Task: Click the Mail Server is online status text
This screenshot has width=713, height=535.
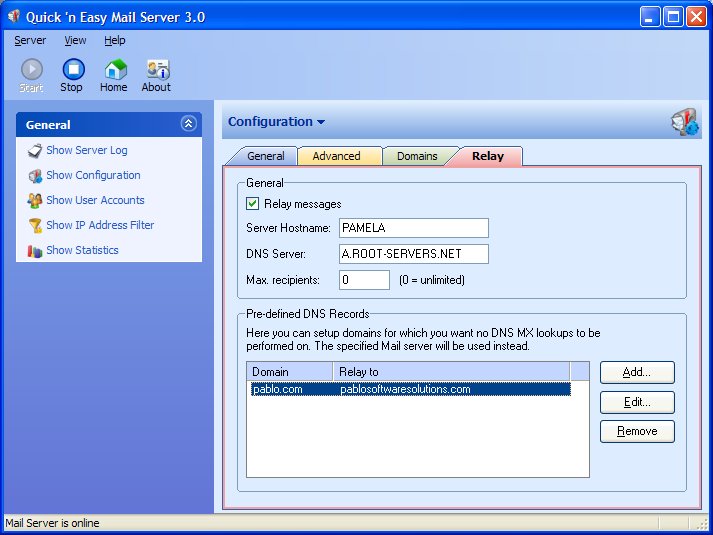Action: pos(52,523)
